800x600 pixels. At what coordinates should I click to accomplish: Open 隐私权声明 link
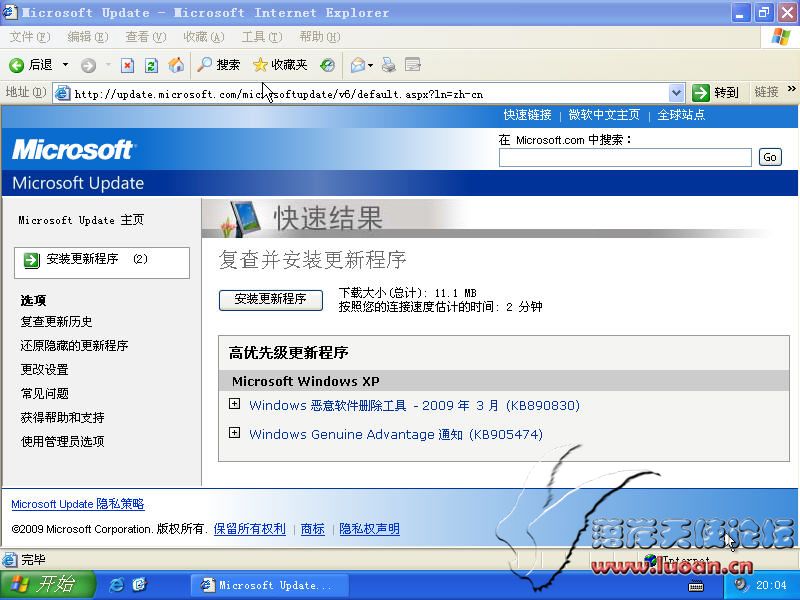pyautogui.click(x=369, y=529)
